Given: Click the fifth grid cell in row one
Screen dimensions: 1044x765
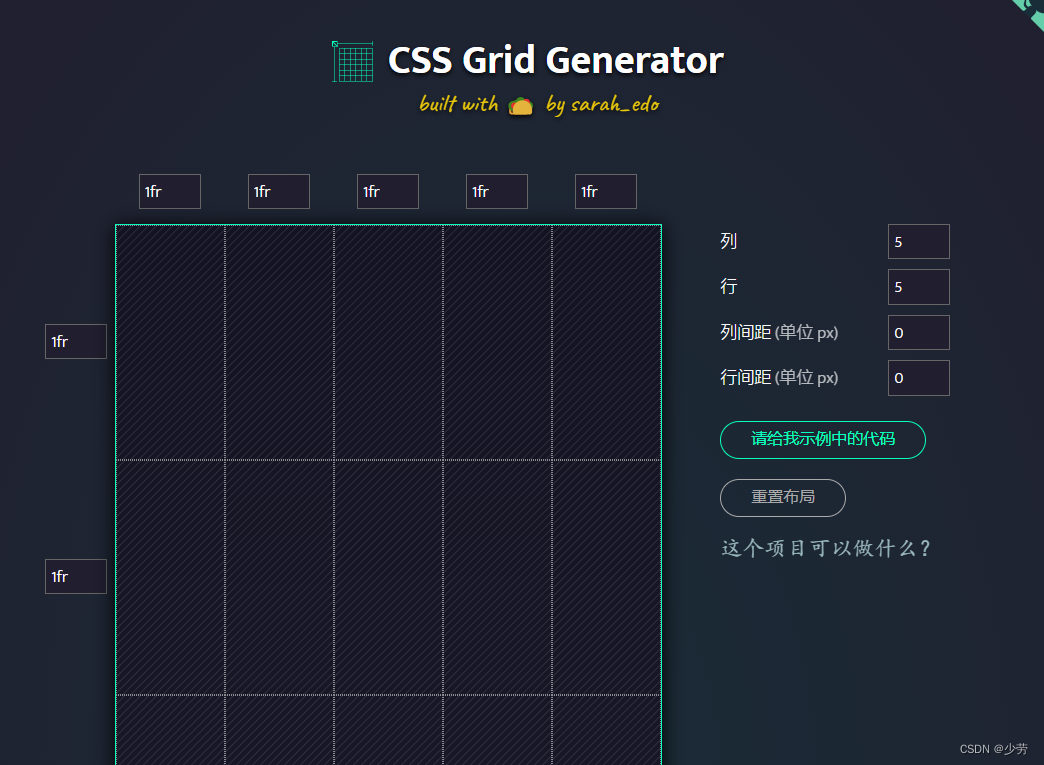Looking at the screenshot, I should 606,342.
